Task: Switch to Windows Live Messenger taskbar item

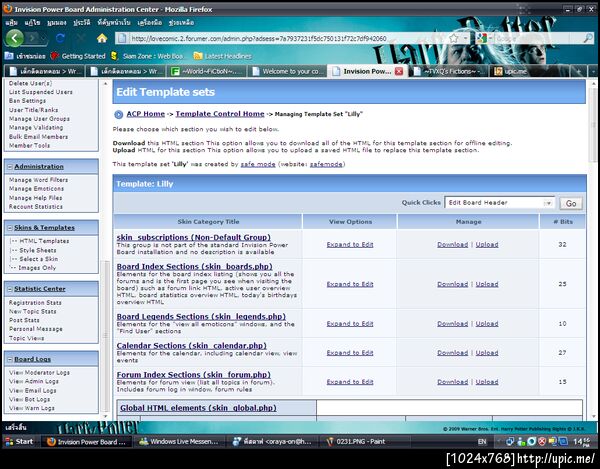Action: 179,441
